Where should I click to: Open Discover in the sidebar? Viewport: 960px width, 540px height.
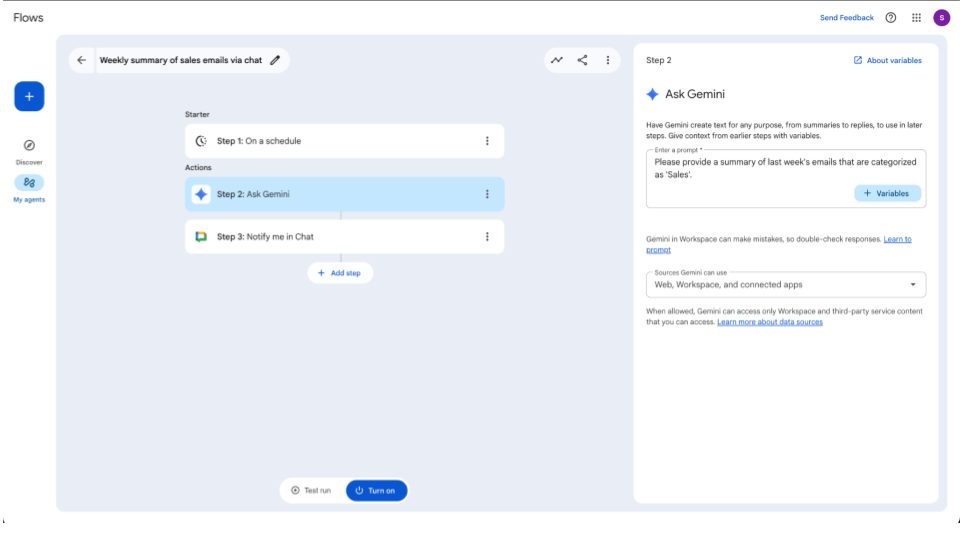[29, 146]
